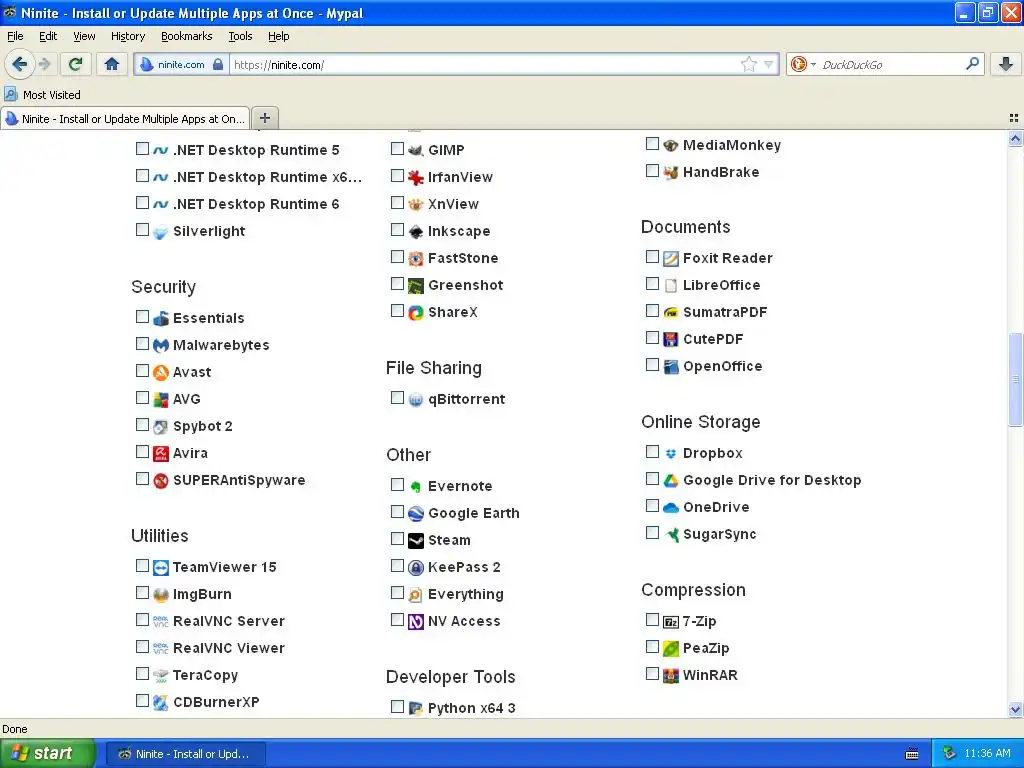Click the SUPERAntiSpyware icon
The image size is (1024, 768).
161,481
